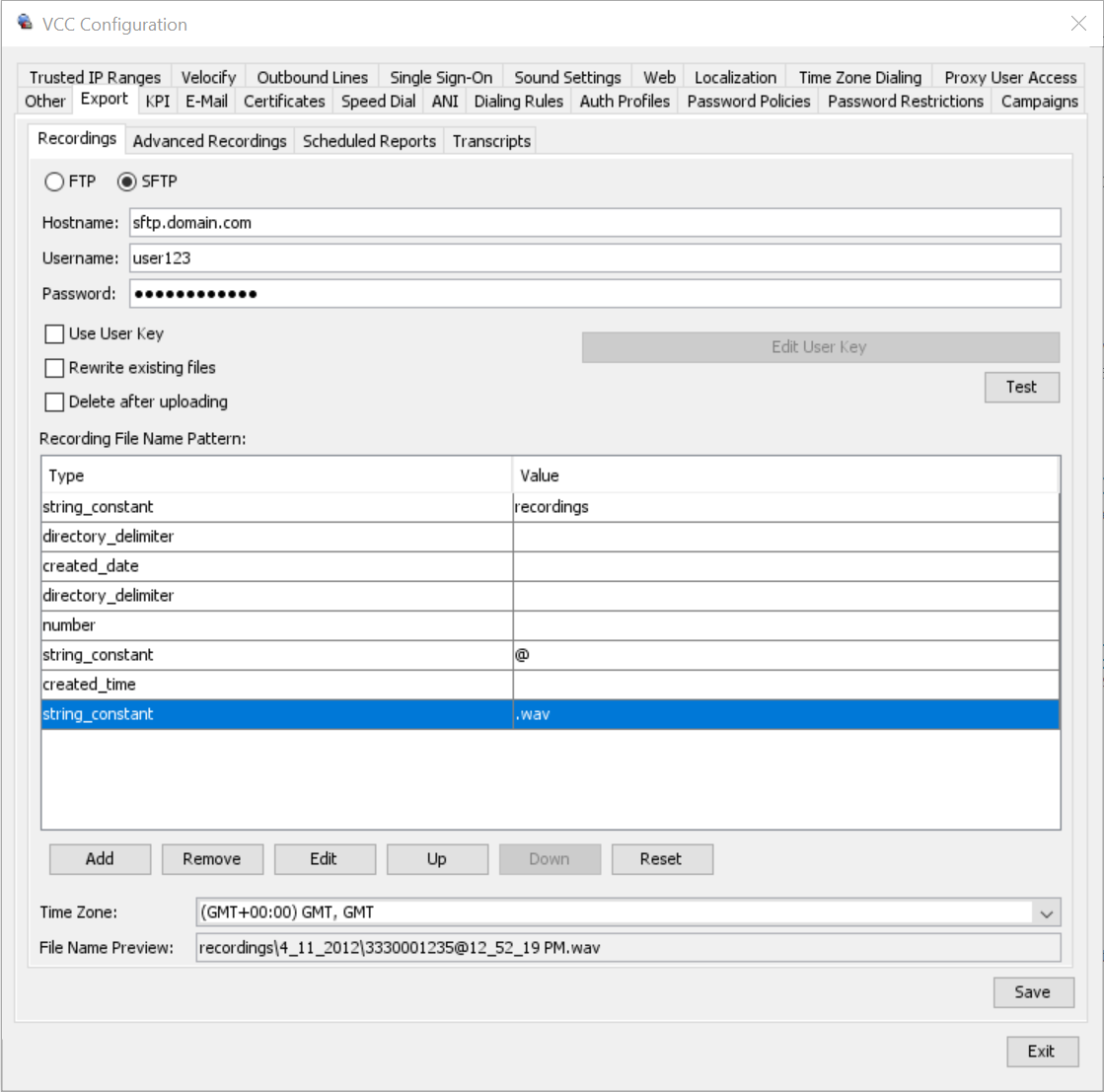This screenshot has width=1104, height=1092.
Task: Close the VCC Configuration window
Action: pyautogui.click(x=1078, y=25)
